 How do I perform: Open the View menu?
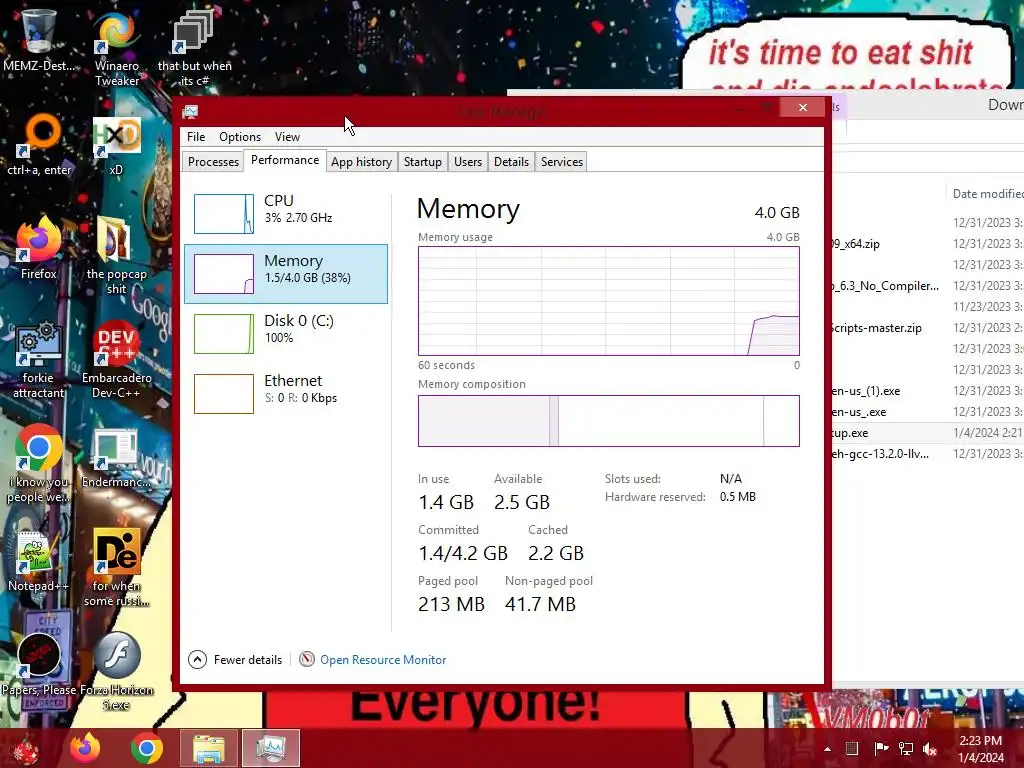point(287,136)
